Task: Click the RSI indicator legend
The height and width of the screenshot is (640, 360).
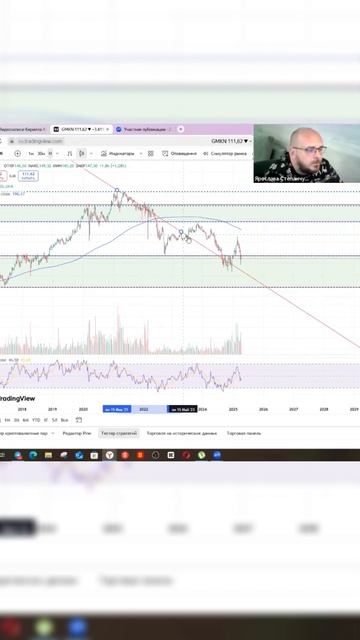Action: [16, 360]
